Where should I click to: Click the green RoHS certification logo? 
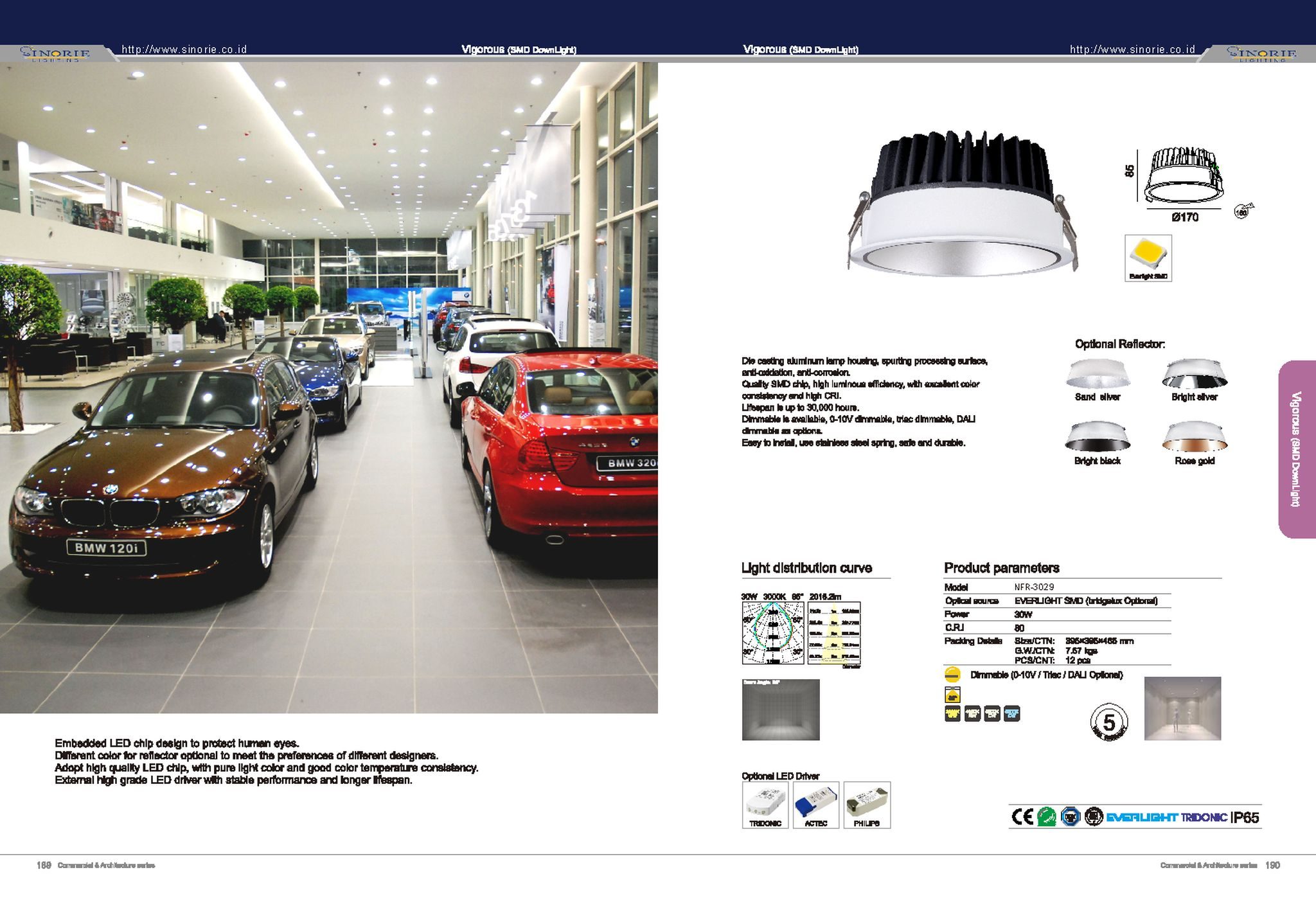click(x=1047, y=817)
